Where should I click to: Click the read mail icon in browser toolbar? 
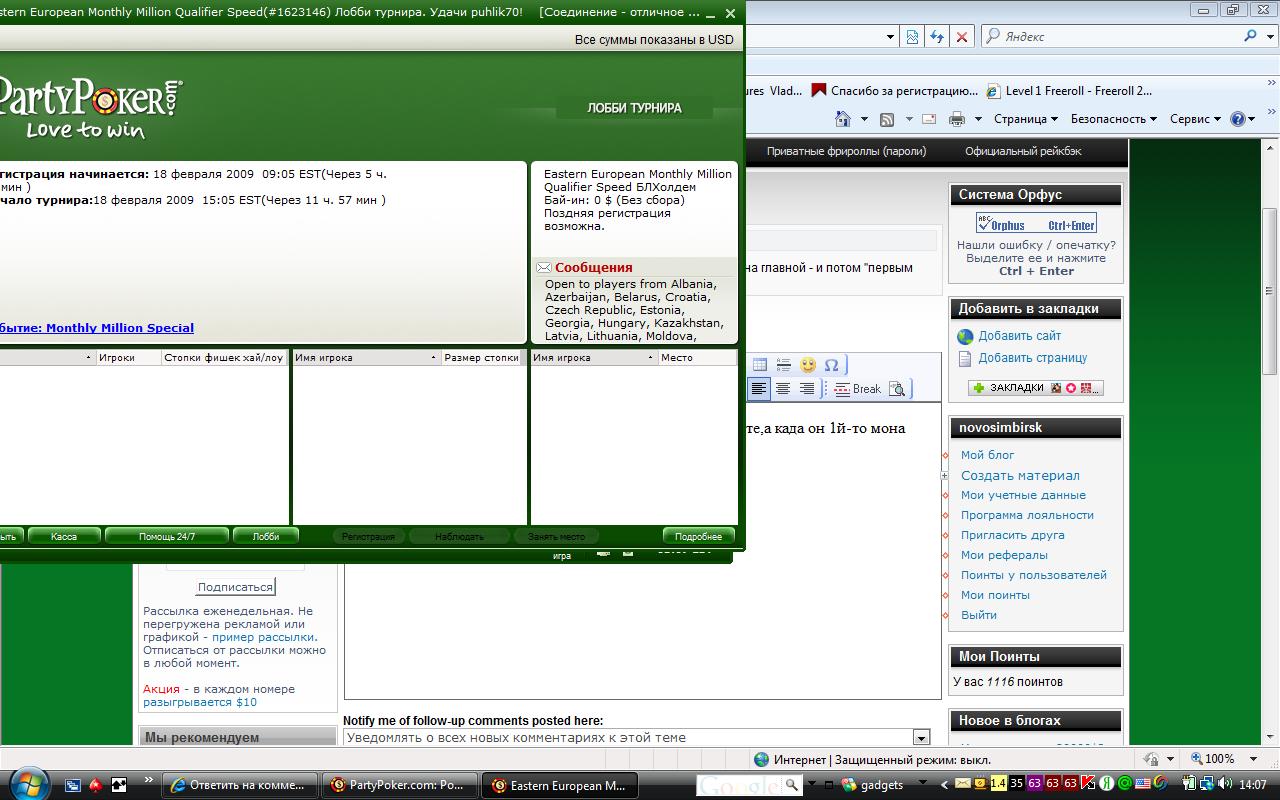(929, 119)
